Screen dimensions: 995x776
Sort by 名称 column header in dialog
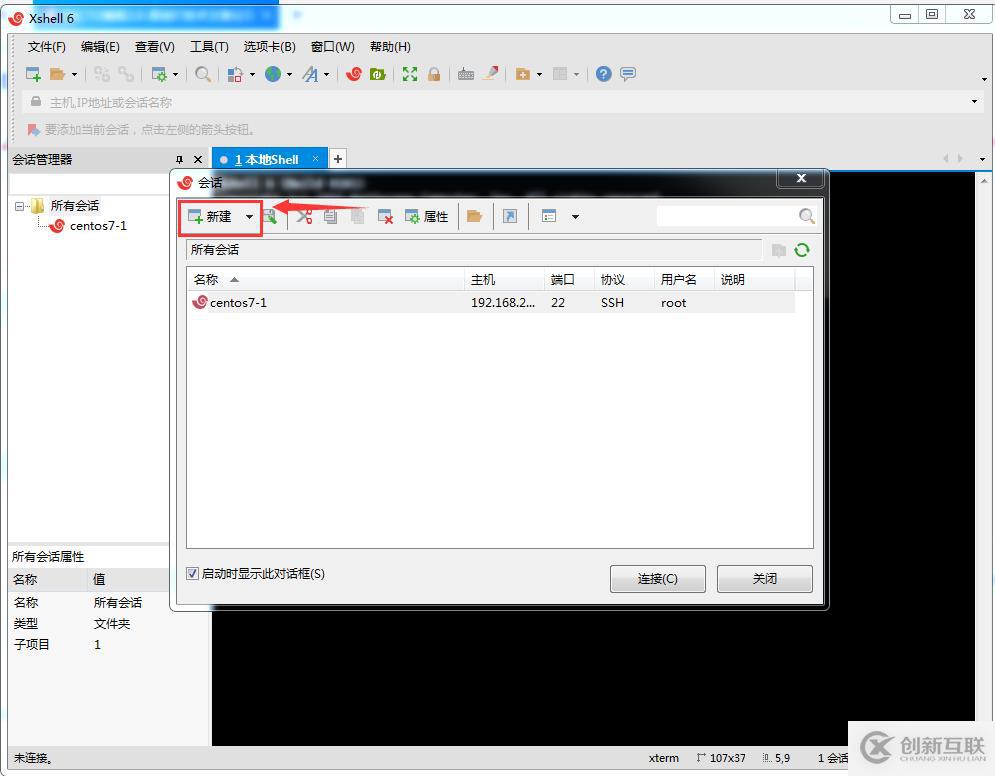point(326,279)
